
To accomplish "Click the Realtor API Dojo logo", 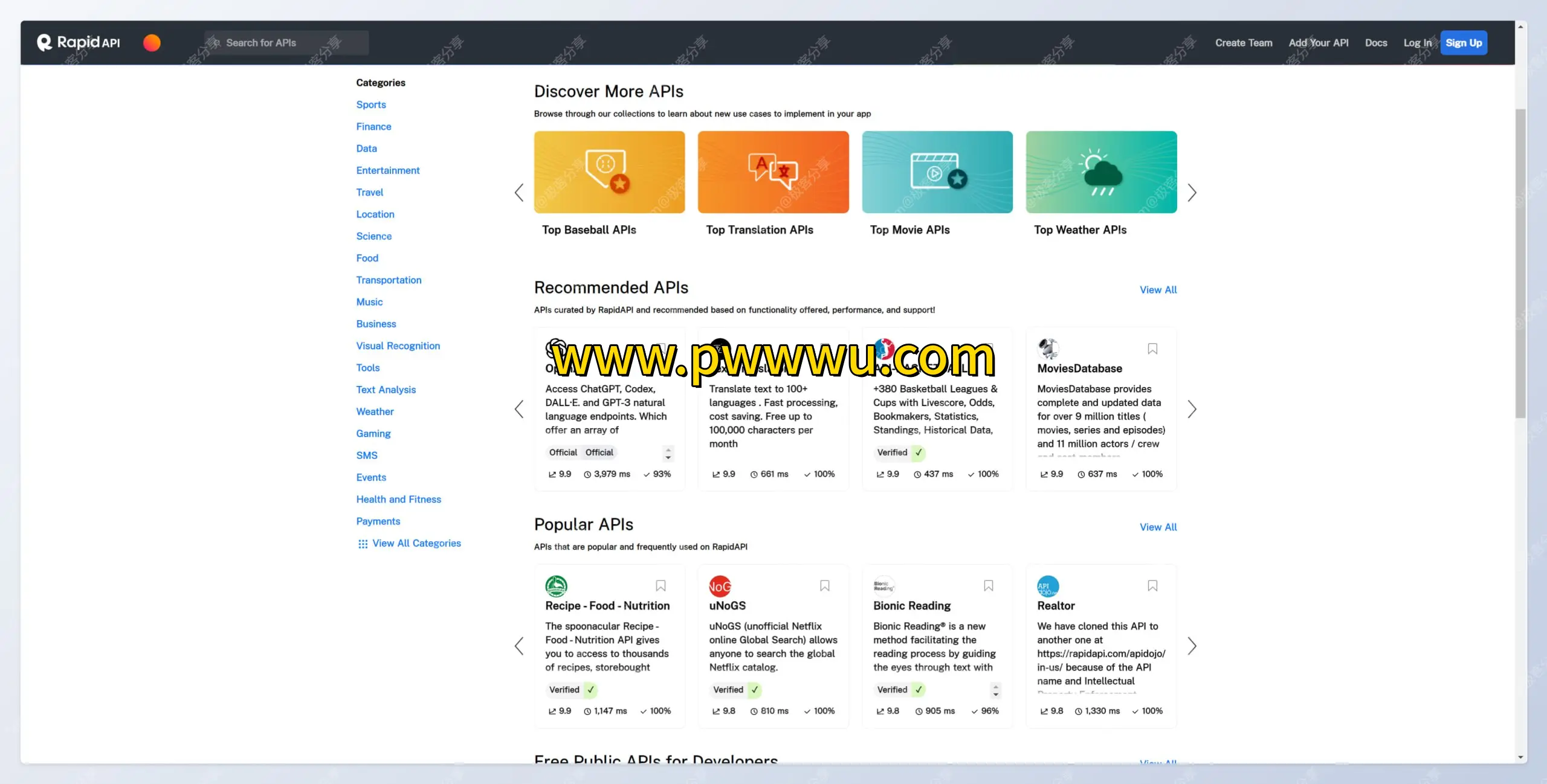I will (1048, 585).
